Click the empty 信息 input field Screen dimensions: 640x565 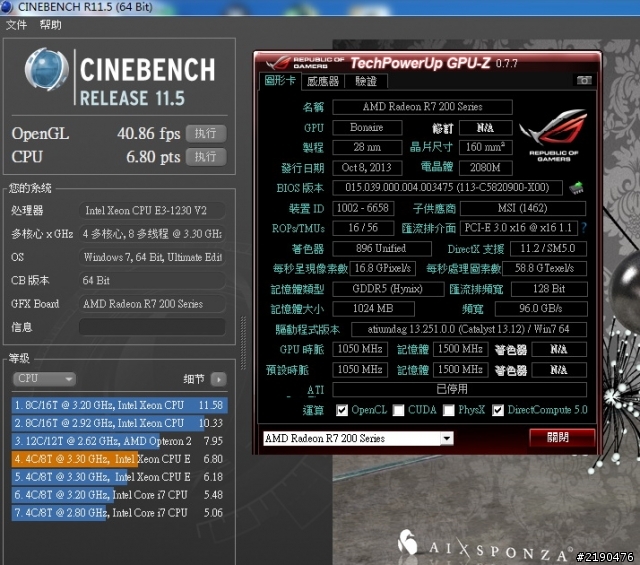tap(152, 327)
